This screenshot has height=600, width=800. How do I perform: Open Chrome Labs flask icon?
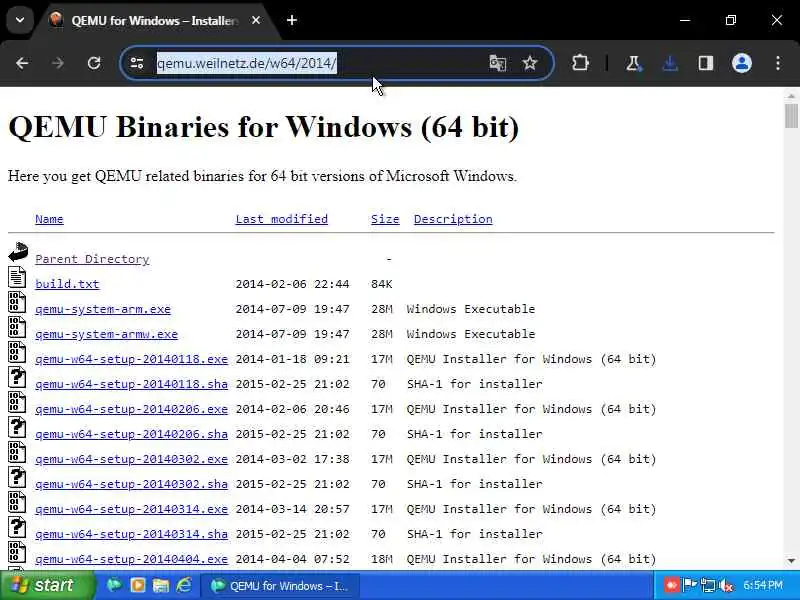[x=633, y=63]
